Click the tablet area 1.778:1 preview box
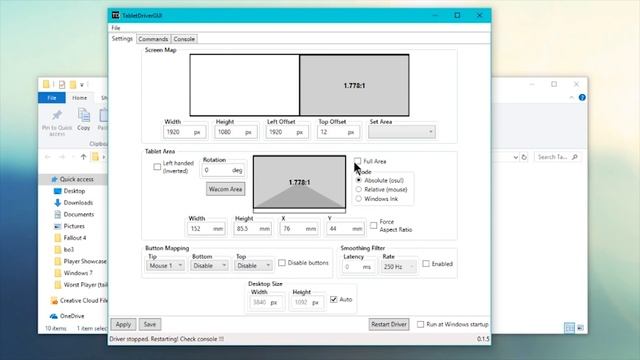This screenshot has height=360, width=640. [299, 182]
